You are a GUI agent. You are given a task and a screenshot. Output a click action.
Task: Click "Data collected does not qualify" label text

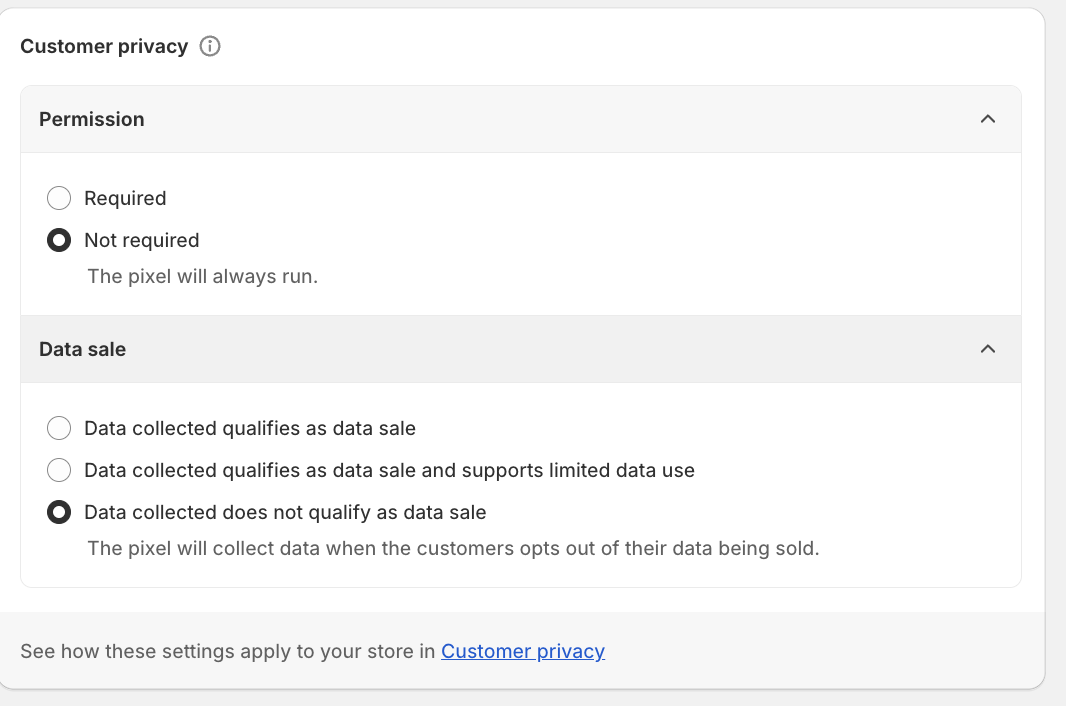point(285,512)
